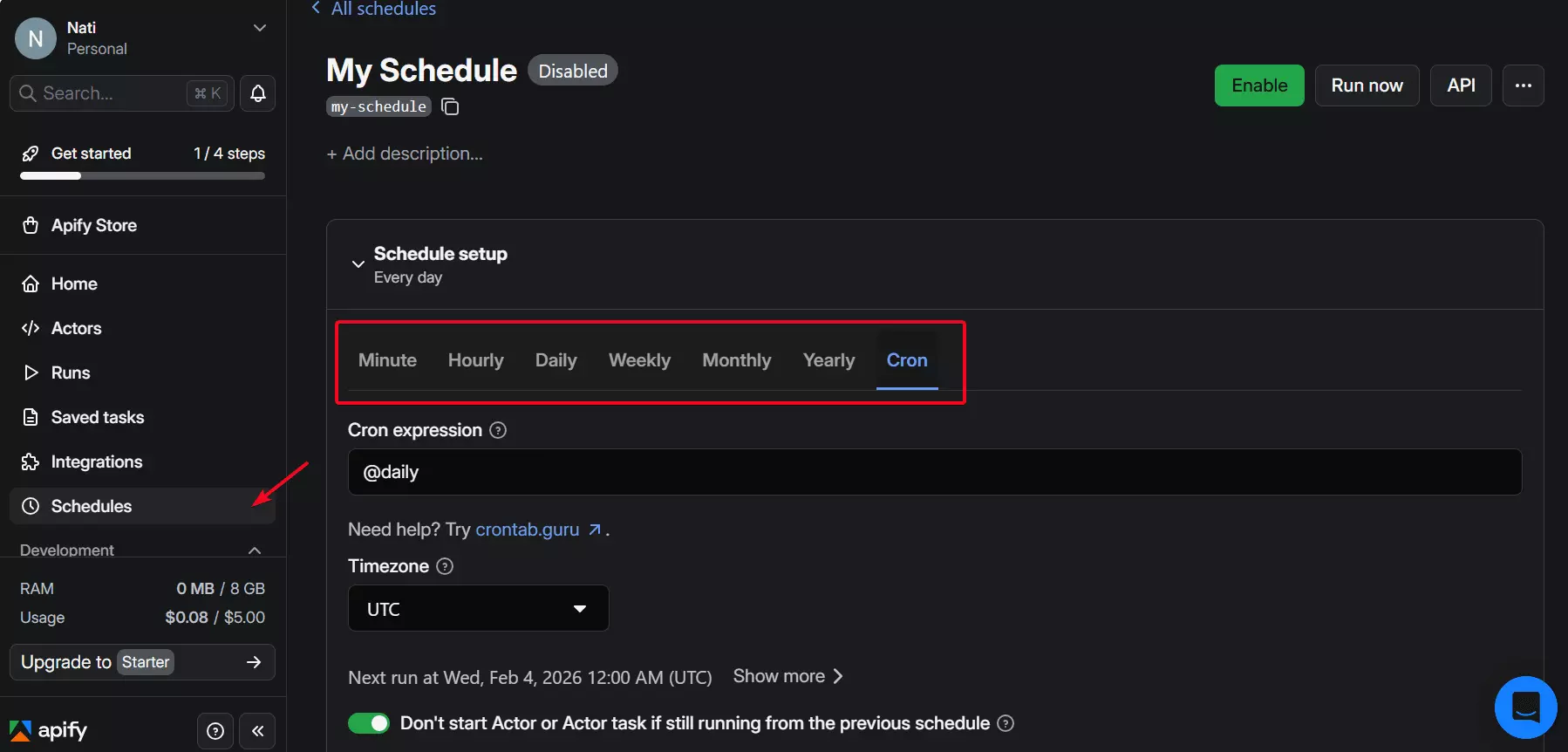Screen dimensions: 1568x752
Task: Click the Usage value $0.08 / $5.00
Action: (x=215, y=618)
